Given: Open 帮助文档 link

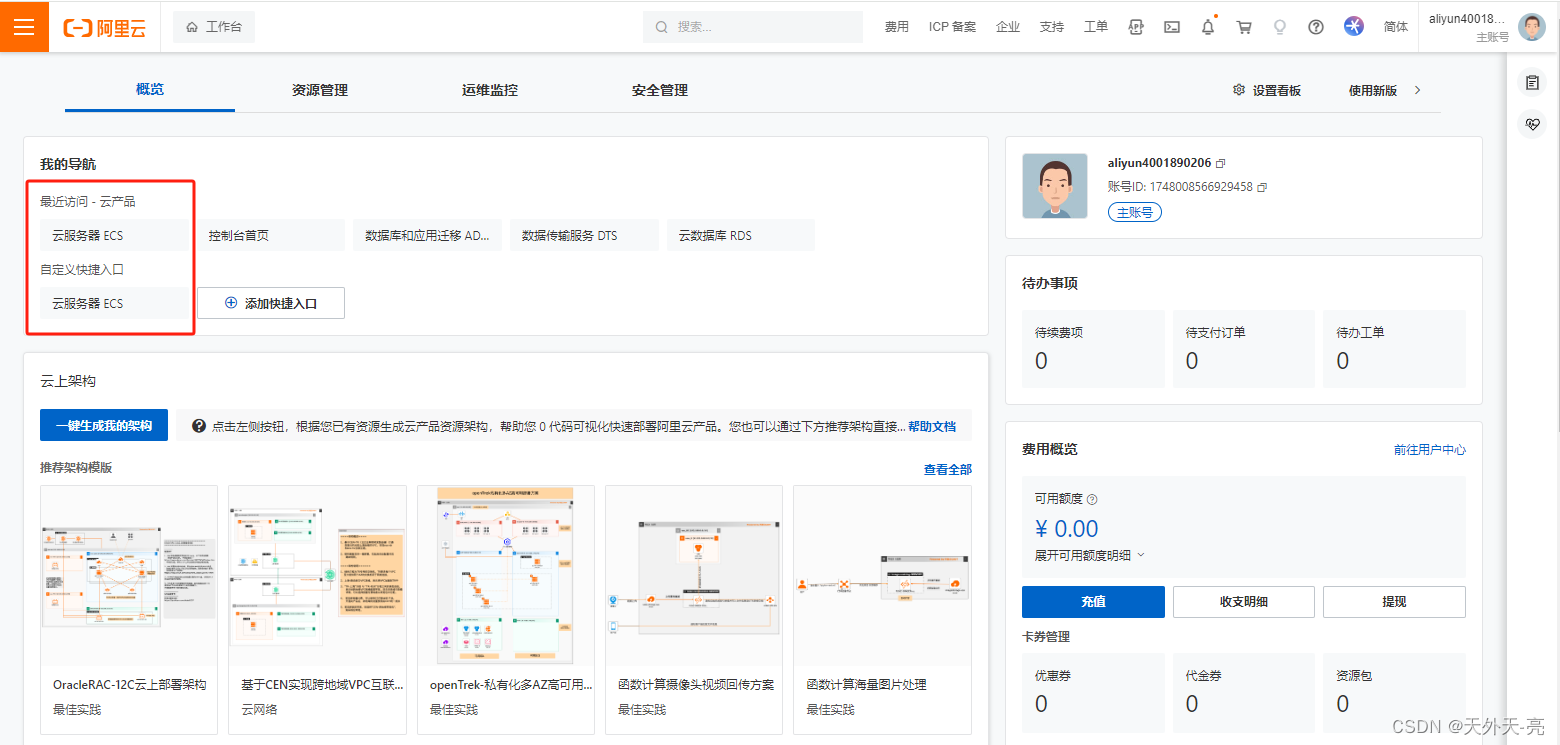Looking at the screenshot, I should pyautogui.click(x=932, y=426).
